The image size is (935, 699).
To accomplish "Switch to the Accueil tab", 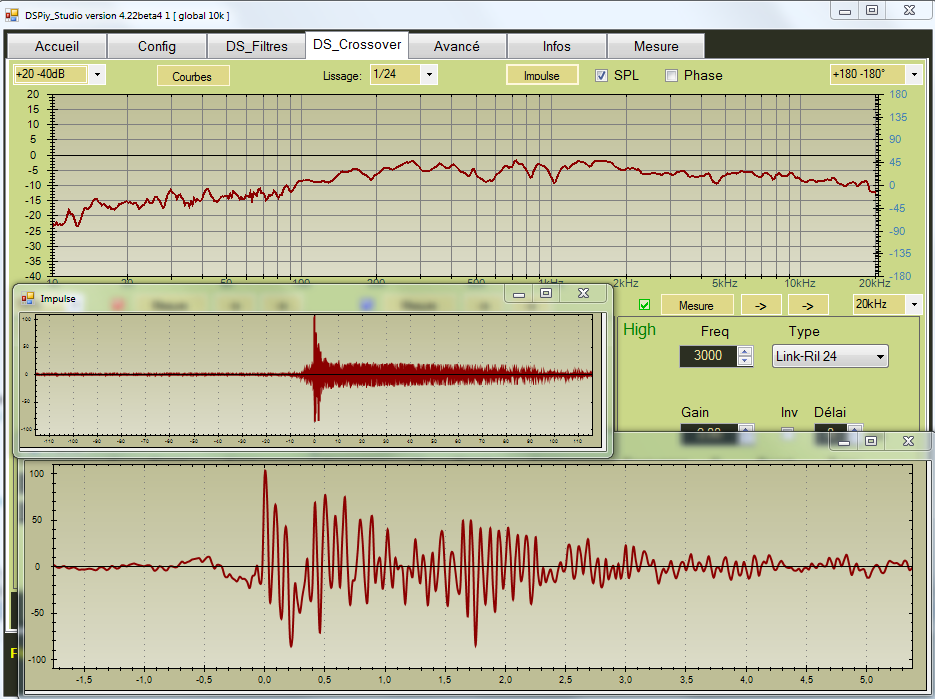I will pos(56,46).
